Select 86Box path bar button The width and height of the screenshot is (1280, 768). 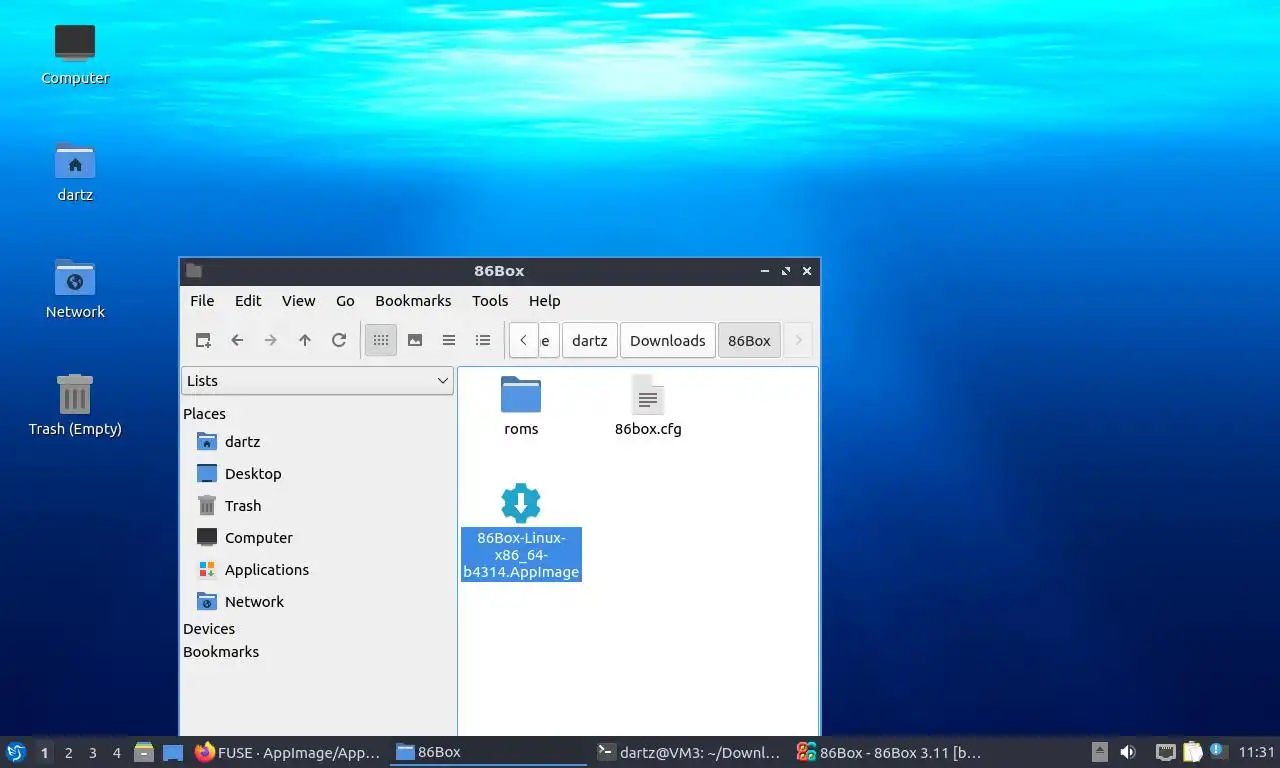[x=749, y=340]
